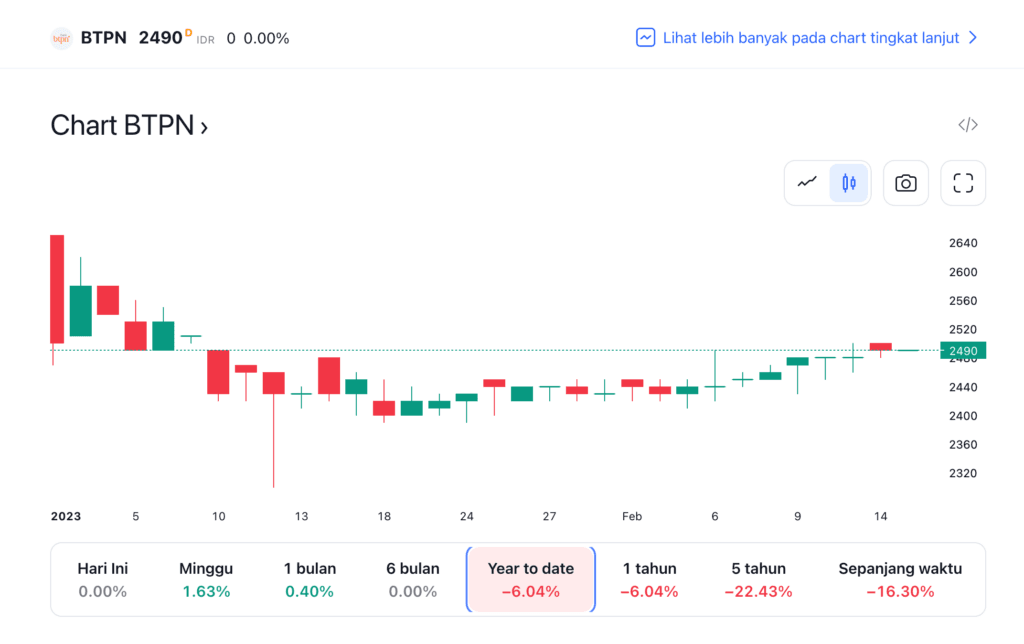
Task: Select Sepanjang waktu range
Action: click(x=900, y=579)
